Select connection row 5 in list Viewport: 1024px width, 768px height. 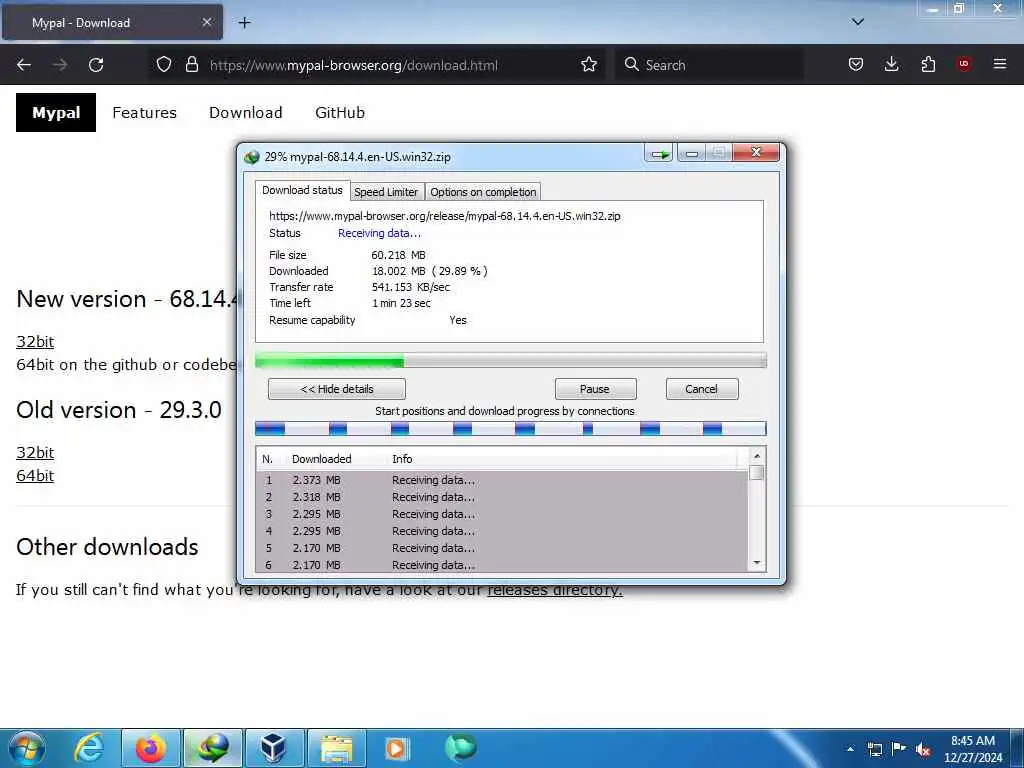(x=502, y=548)
